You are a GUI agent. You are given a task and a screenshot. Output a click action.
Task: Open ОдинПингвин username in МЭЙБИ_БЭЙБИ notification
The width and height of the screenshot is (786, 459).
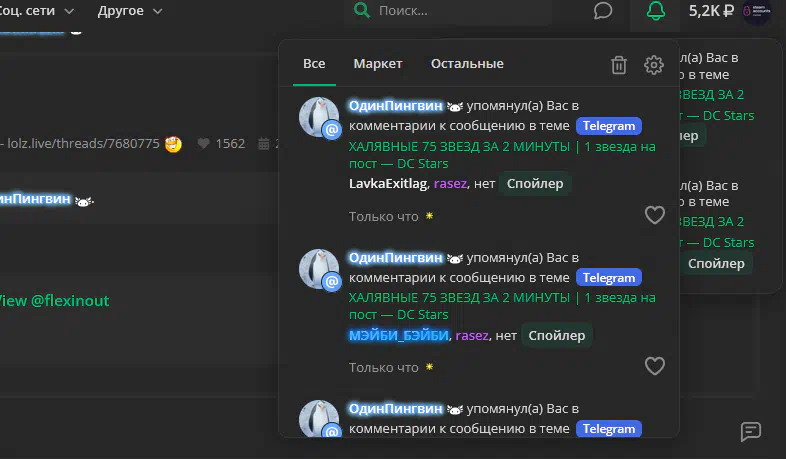[x=396, y=258]
